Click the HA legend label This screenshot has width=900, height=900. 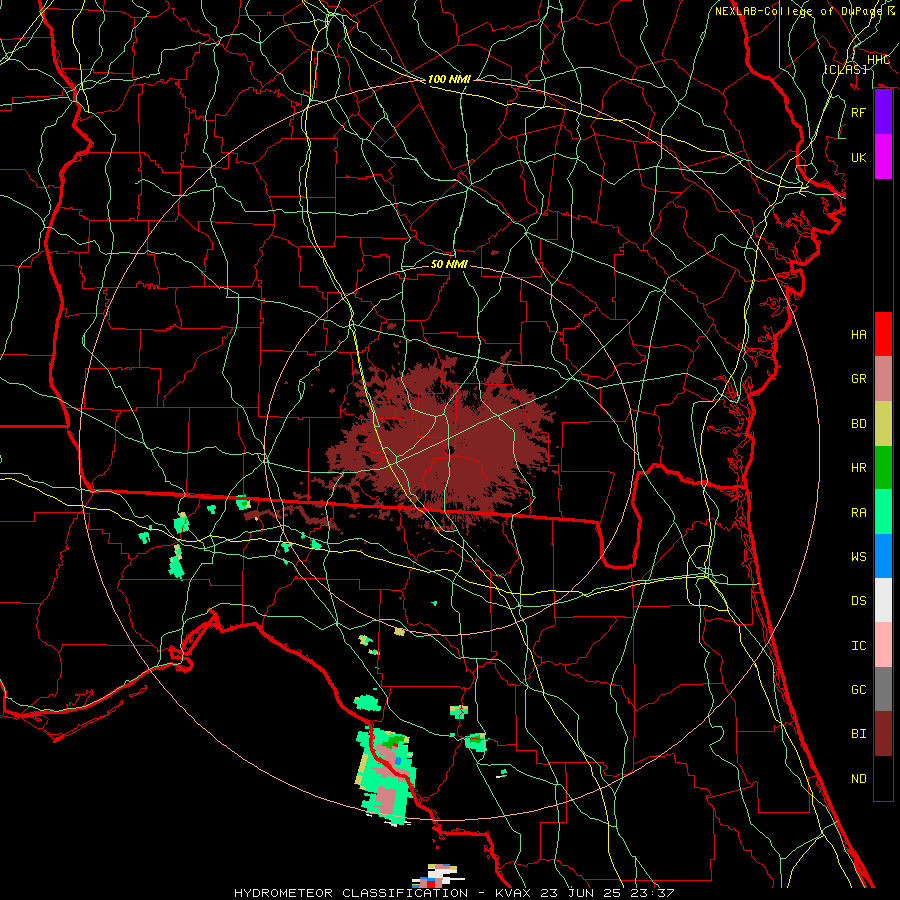tap(859, 335)
